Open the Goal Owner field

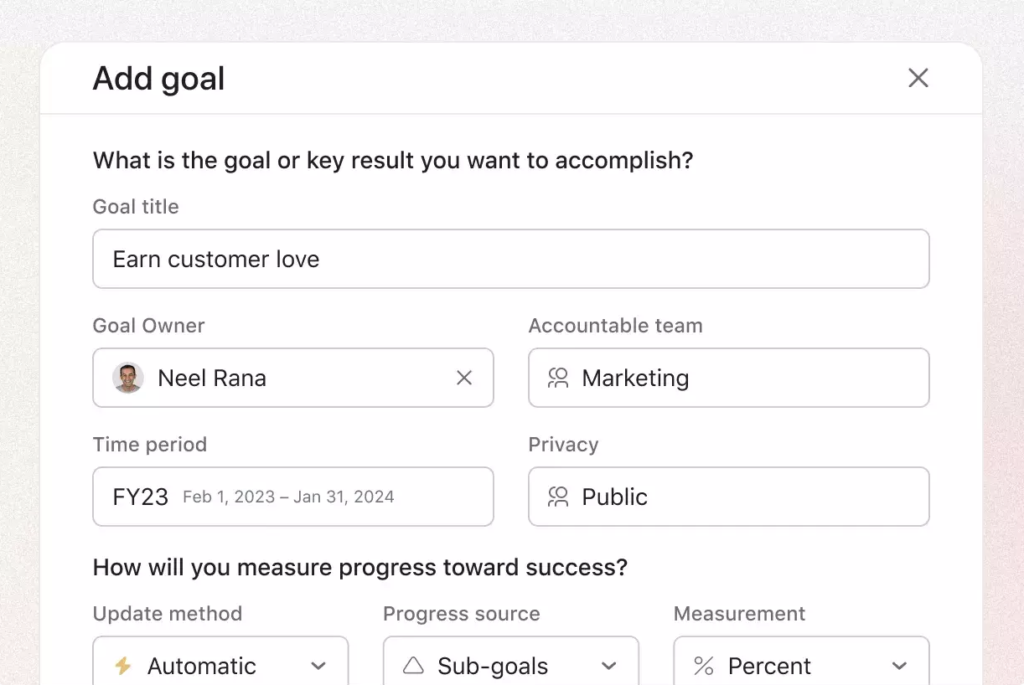(293, 377)
